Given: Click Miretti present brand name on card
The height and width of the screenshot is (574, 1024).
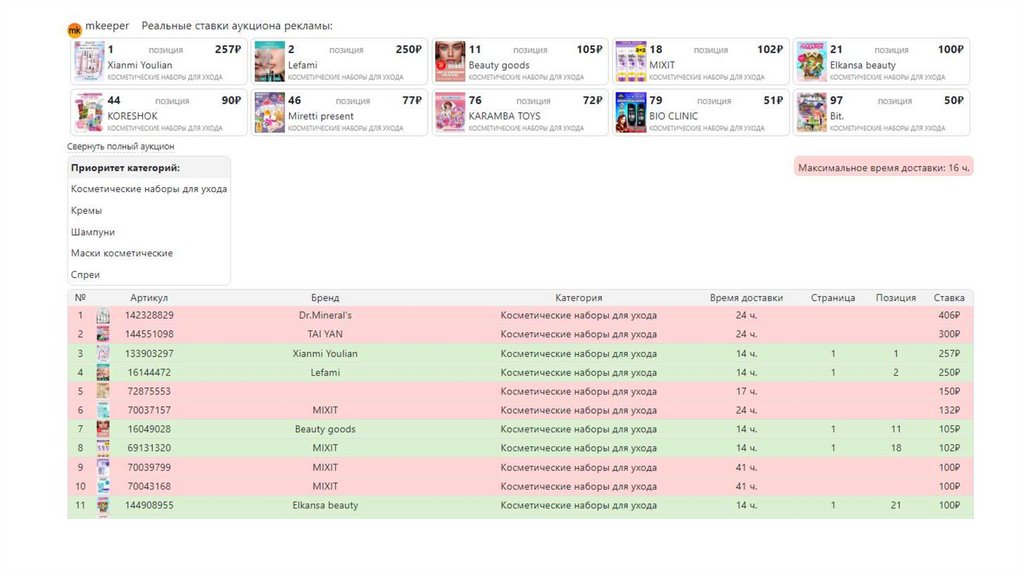Looking at the screenshot, I should pos(321,116).
